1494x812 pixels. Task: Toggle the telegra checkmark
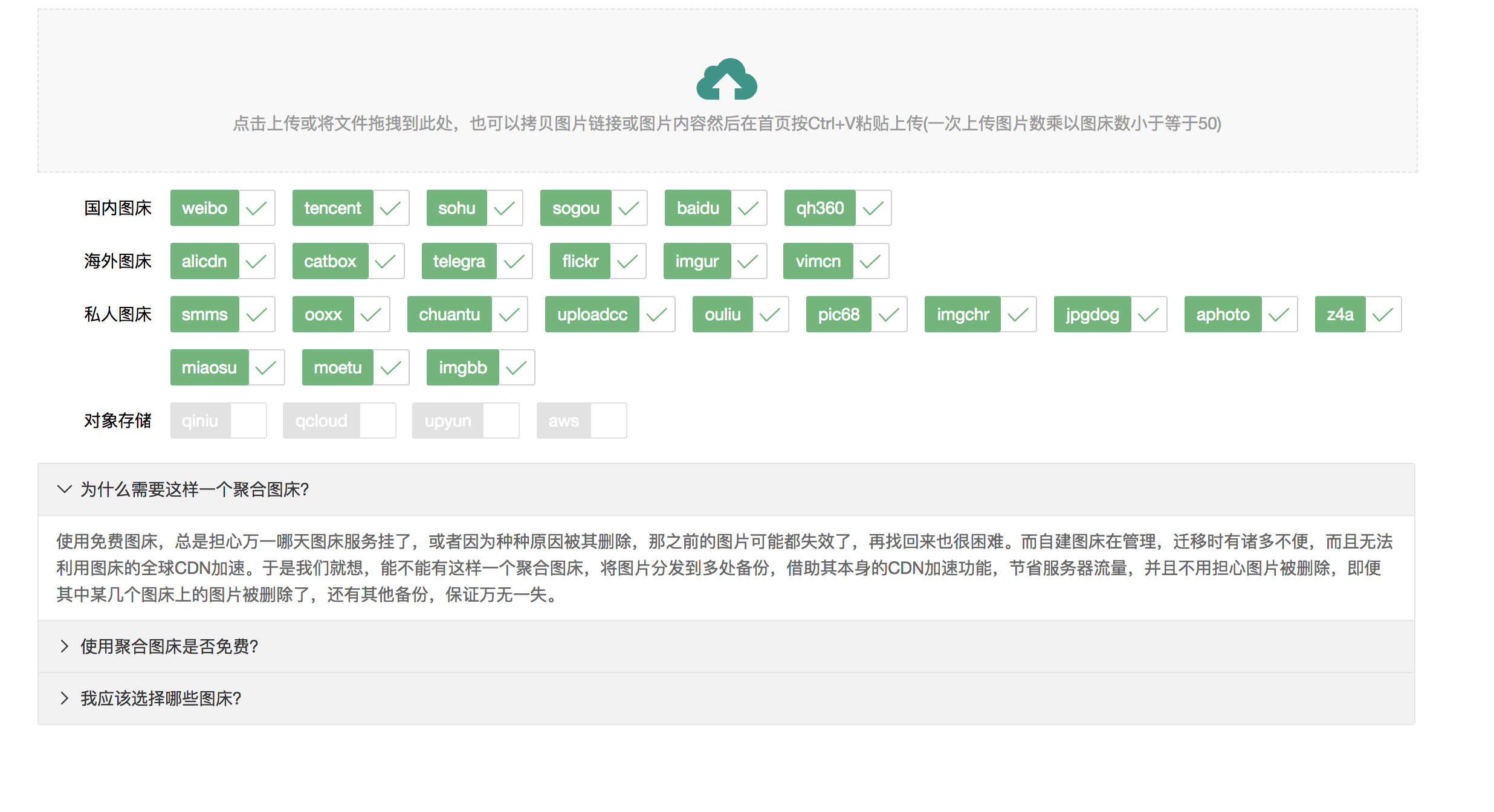coord(514,261)
